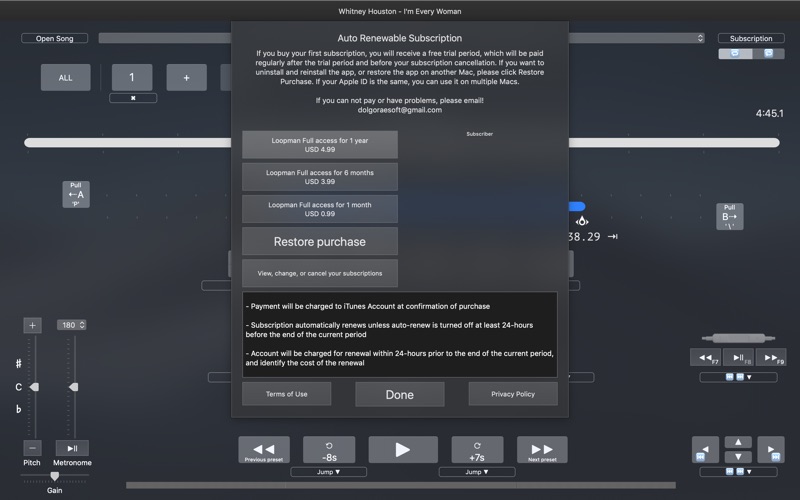Pull loop point A button
The height and width of the screenshot is (500, 800).
pos(76,194)
